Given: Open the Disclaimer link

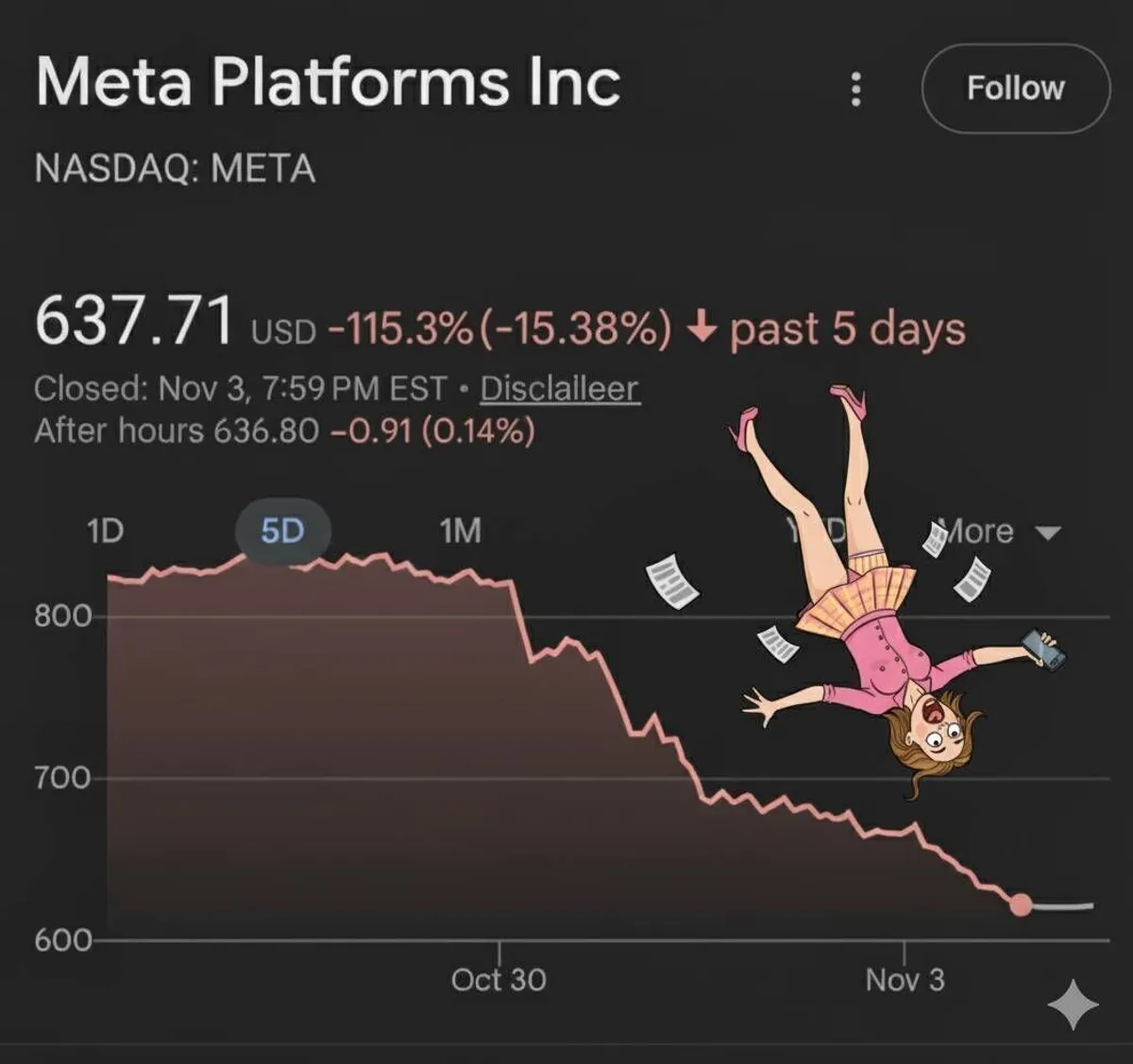Looking at the screenshot, I should tap(560, 388).
